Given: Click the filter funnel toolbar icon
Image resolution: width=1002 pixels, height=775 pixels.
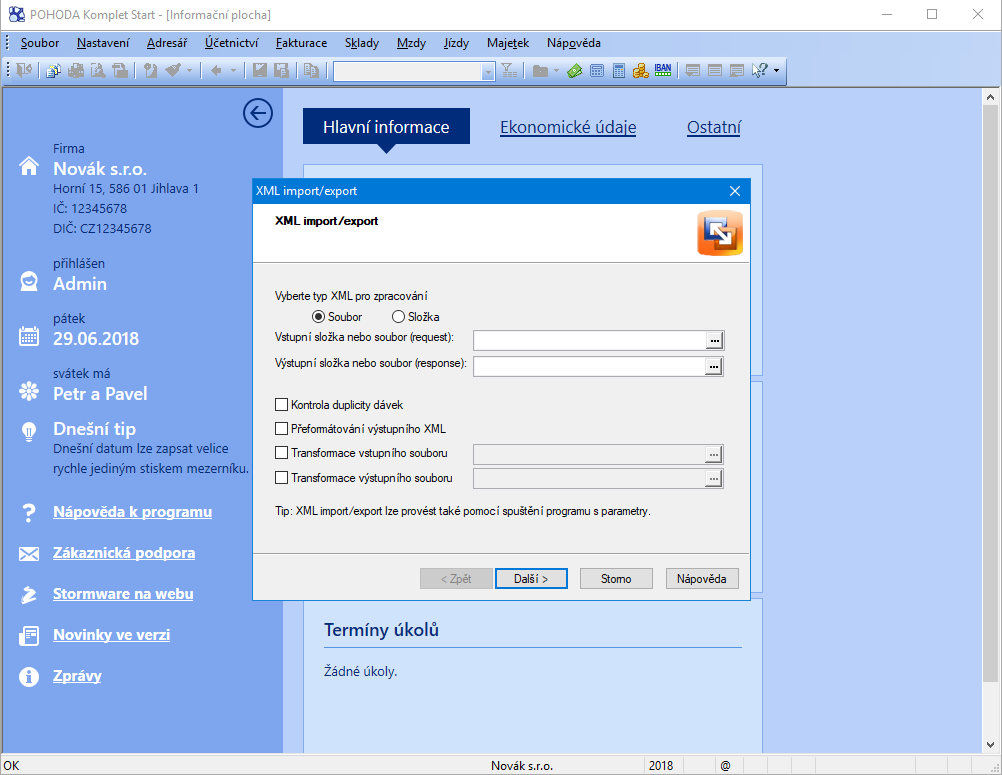Looking at the screenshot, I should tap(509, 70).
